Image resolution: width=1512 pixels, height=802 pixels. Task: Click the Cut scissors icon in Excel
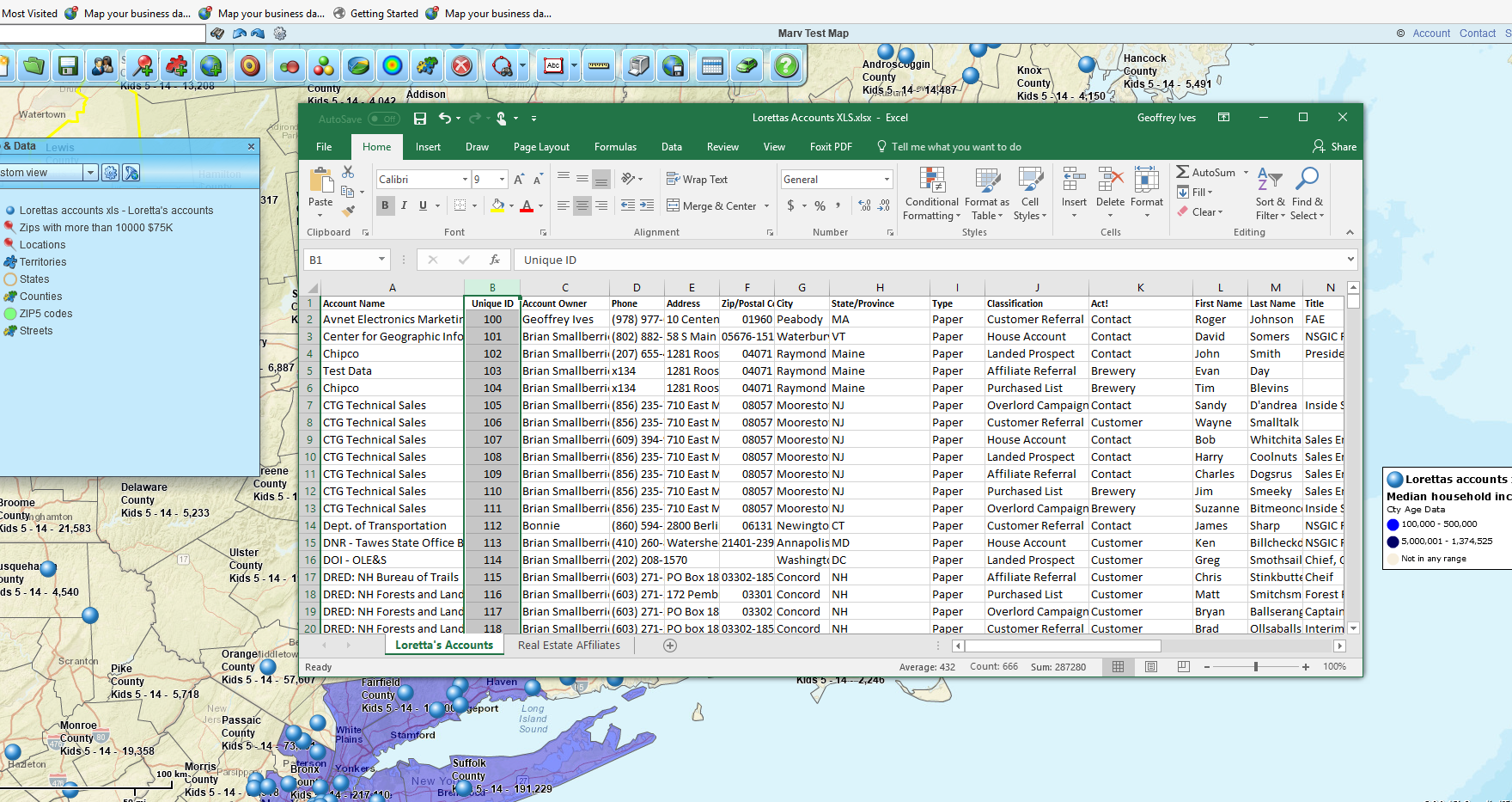pyautogui.click(x=348, y=172)
